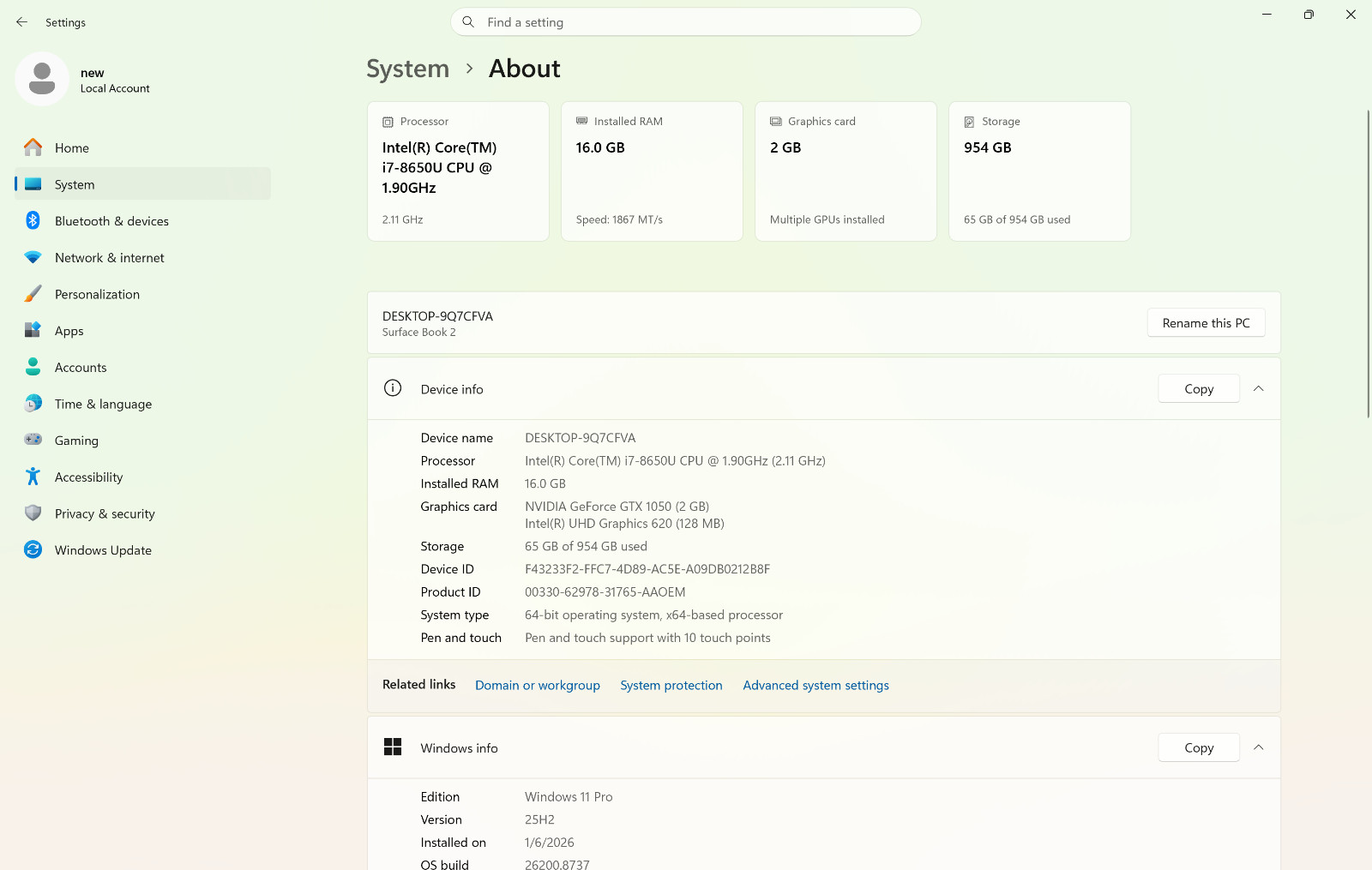Copy the Windows info details

1199,747
